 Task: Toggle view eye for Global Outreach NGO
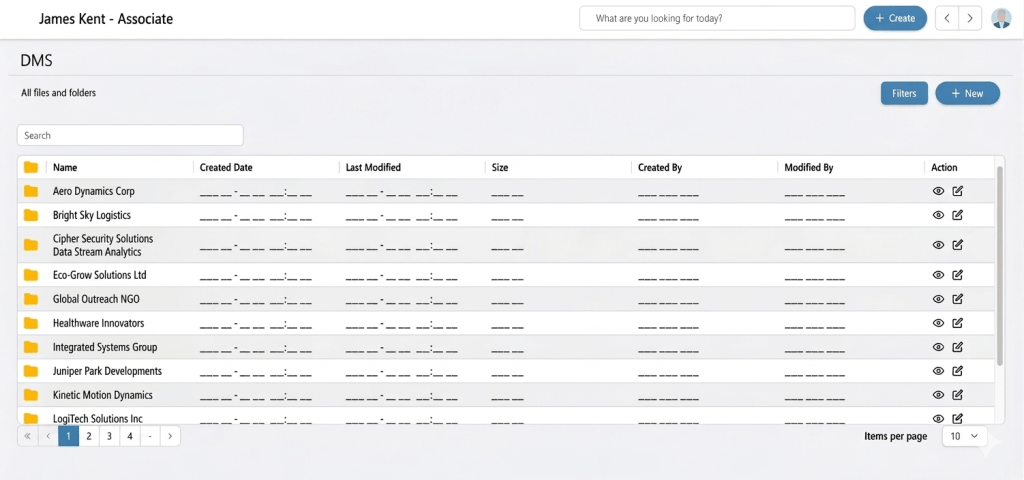tap(938, 299)
